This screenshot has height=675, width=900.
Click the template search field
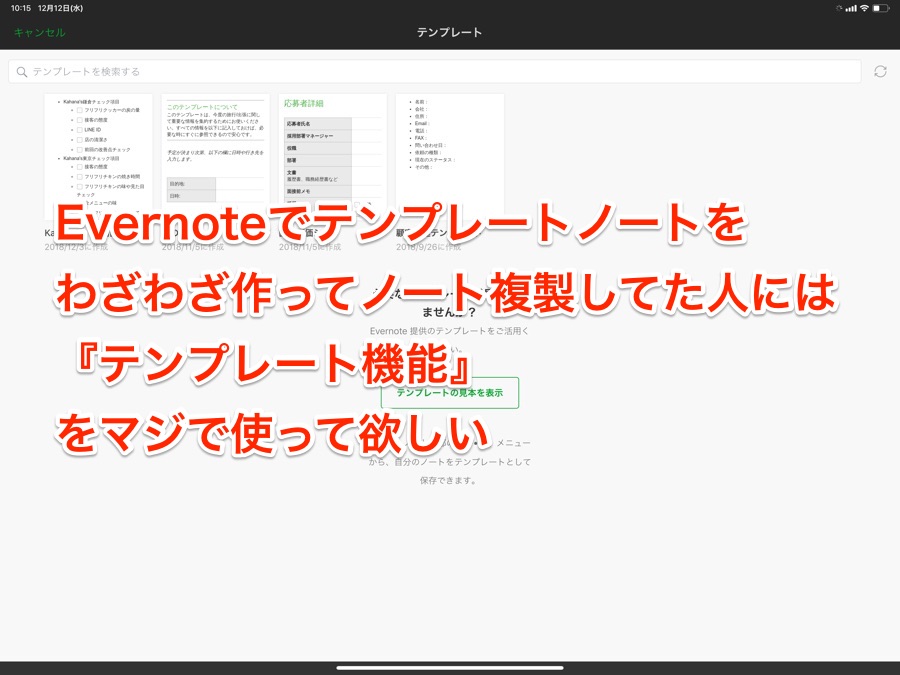[x=435, y=72]
